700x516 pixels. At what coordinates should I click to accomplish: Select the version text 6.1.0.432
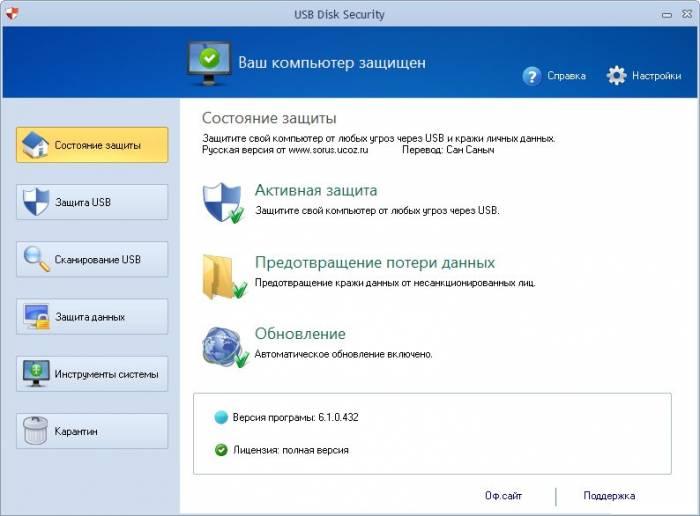(338, 417)
